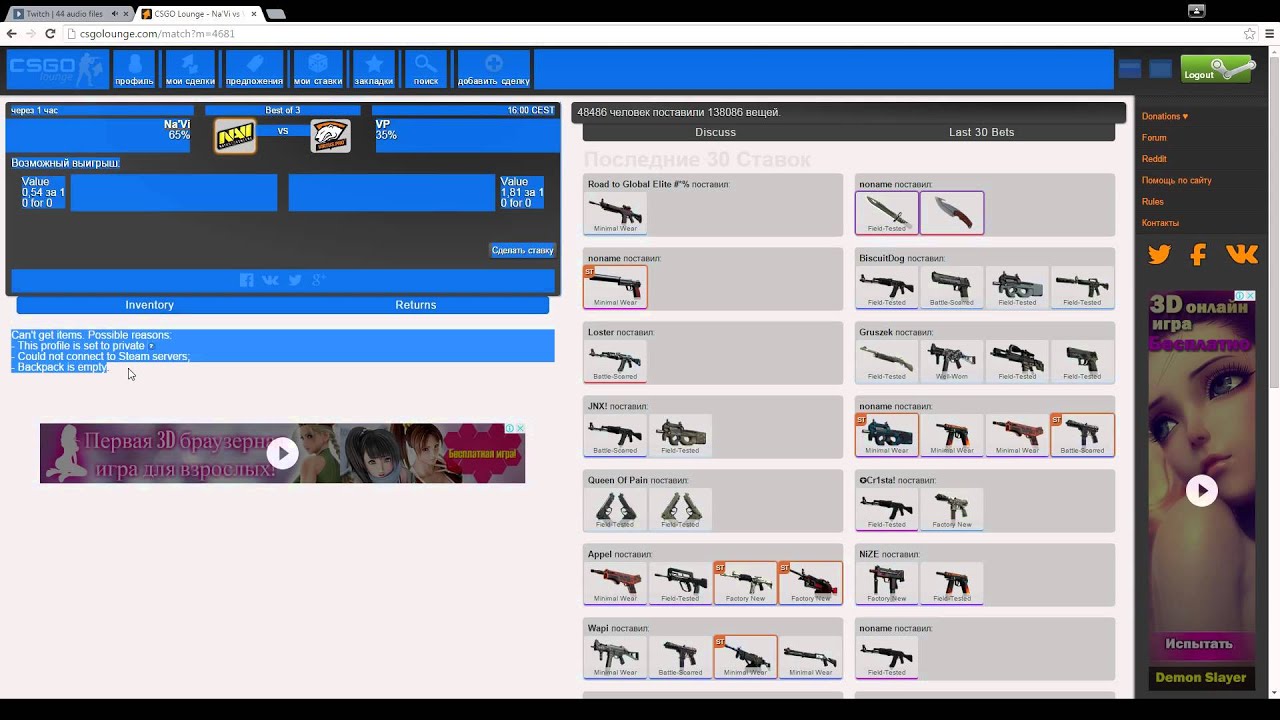This screenshot has height=720, width=1280.
Task: Mute audio on the Twitch tab
Action: (x=114, y=14)
